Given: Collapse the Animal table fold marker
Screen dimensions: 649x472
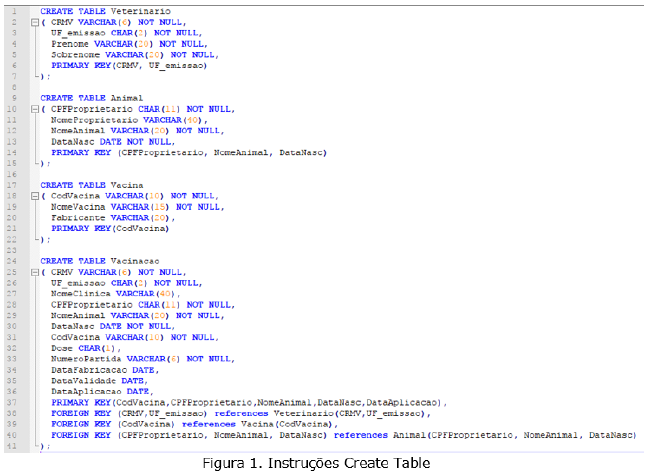Looking at the screenshot, I should (x=34, y=108).
